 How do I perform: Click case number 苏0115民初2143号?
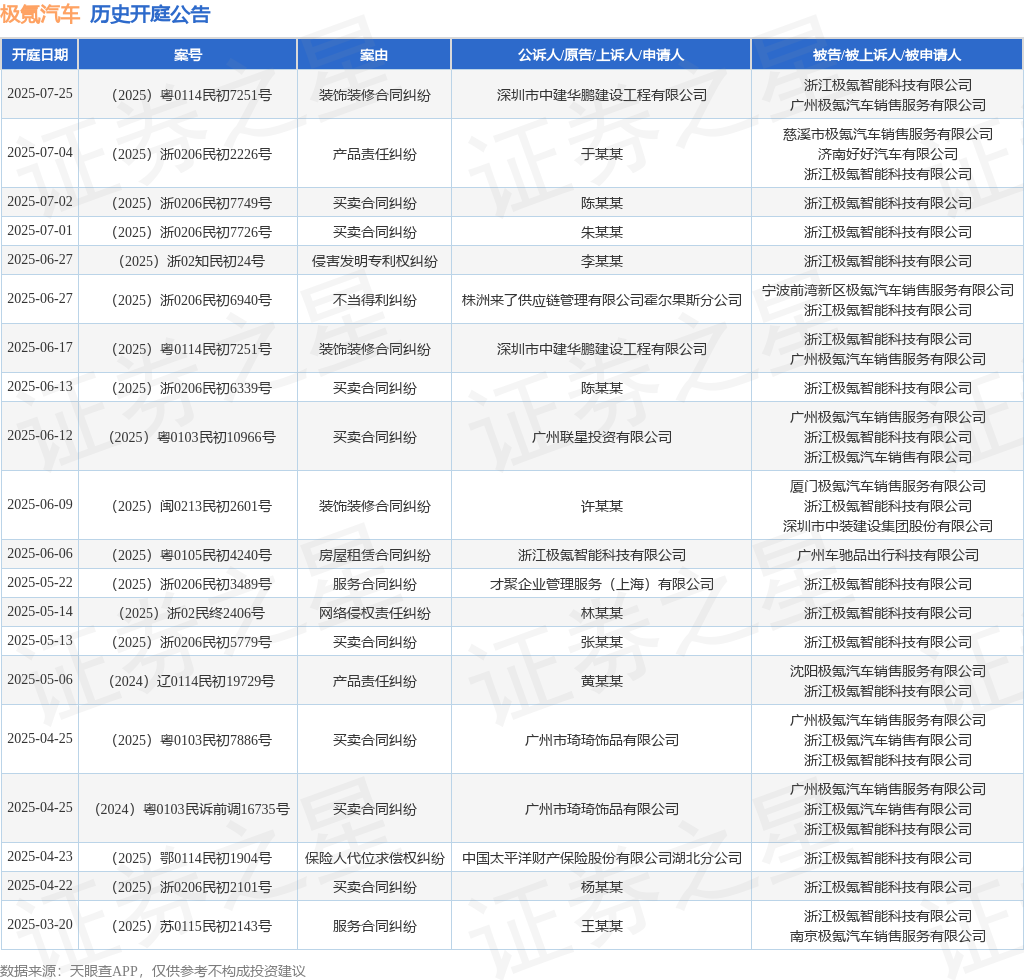pyautogui.click(x=192, y=926)
